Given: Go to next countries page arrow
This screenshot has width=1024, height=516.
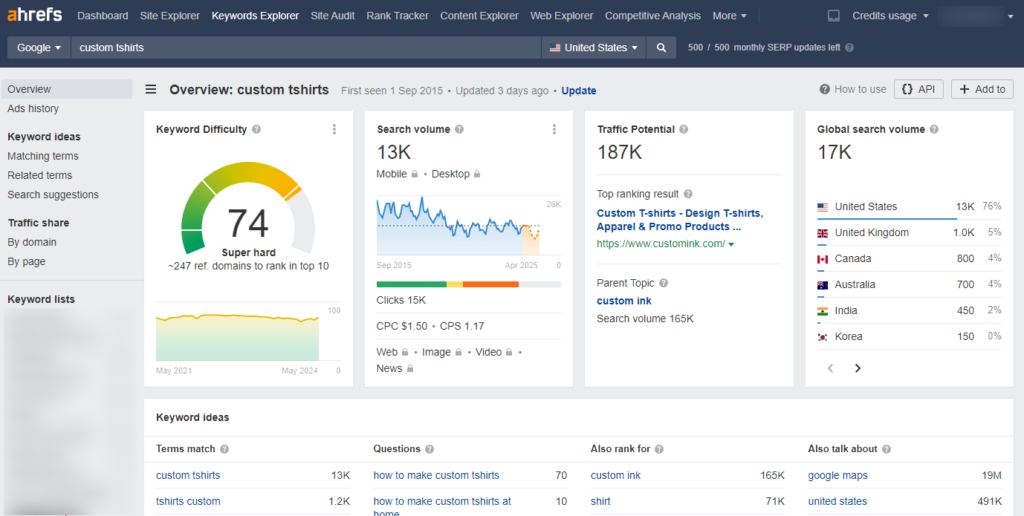Looking at the screenshot, I should click(858, 368).
